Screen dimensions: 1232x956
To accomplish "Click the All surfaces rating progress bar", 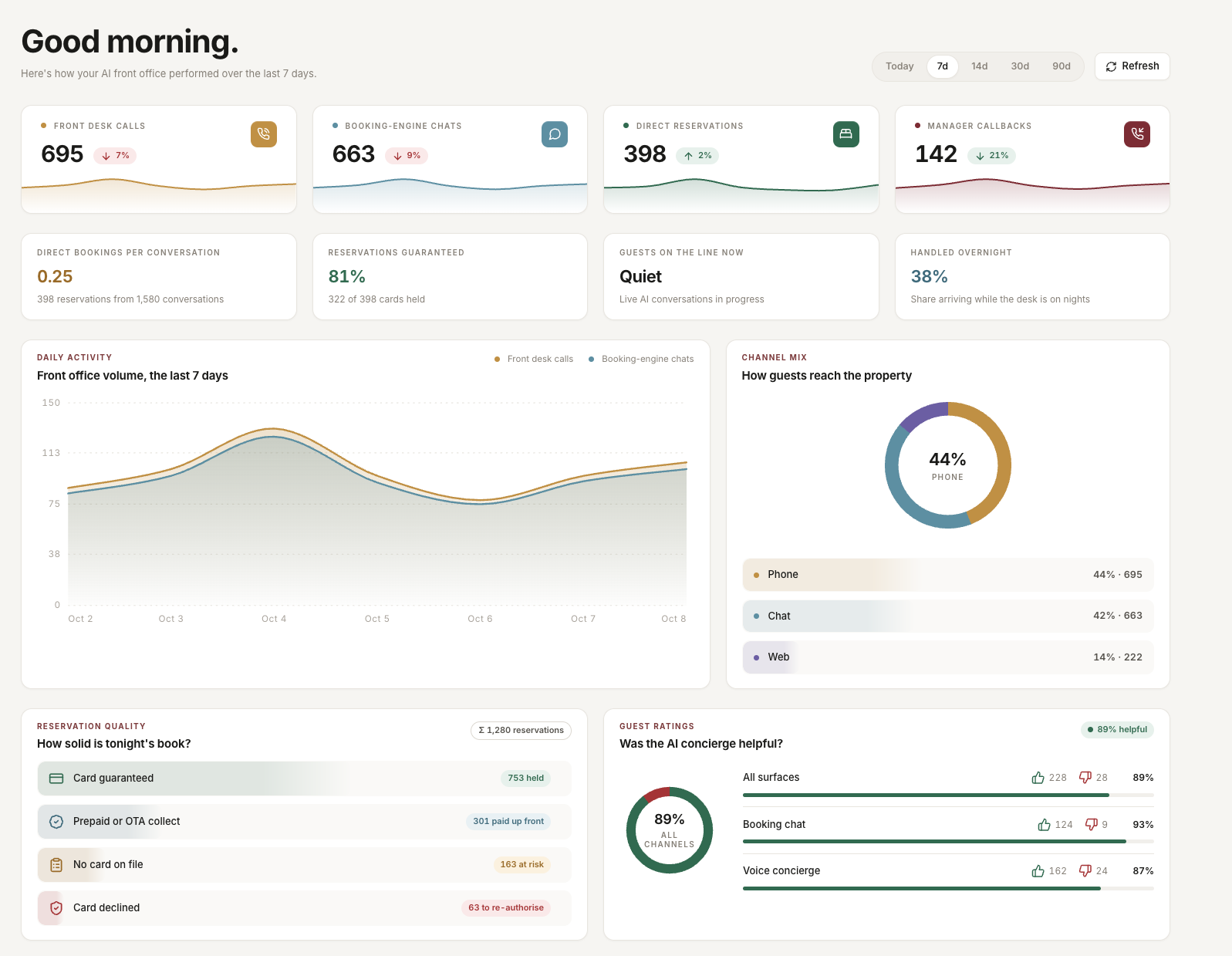I will 948,795.
